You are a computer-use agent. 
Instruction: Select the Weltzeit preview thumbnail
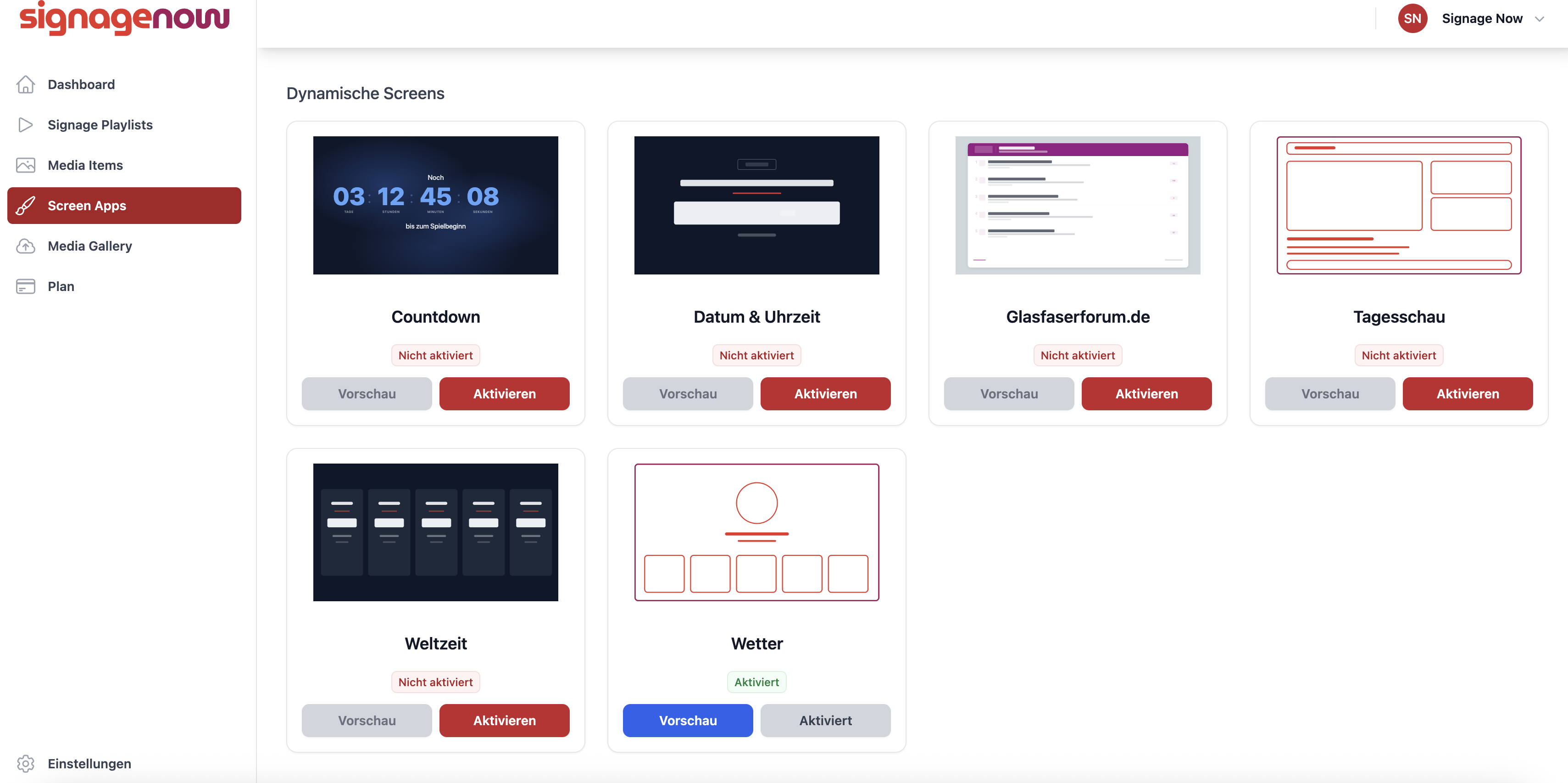point(435,532)
